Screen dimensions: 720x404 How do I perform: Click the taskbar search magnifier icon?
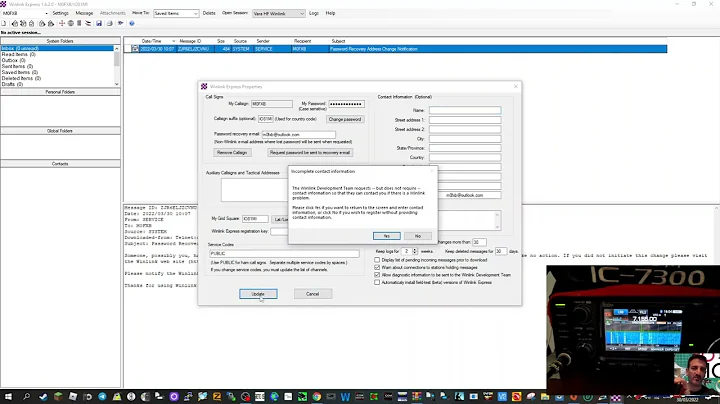tap(26, 397)
